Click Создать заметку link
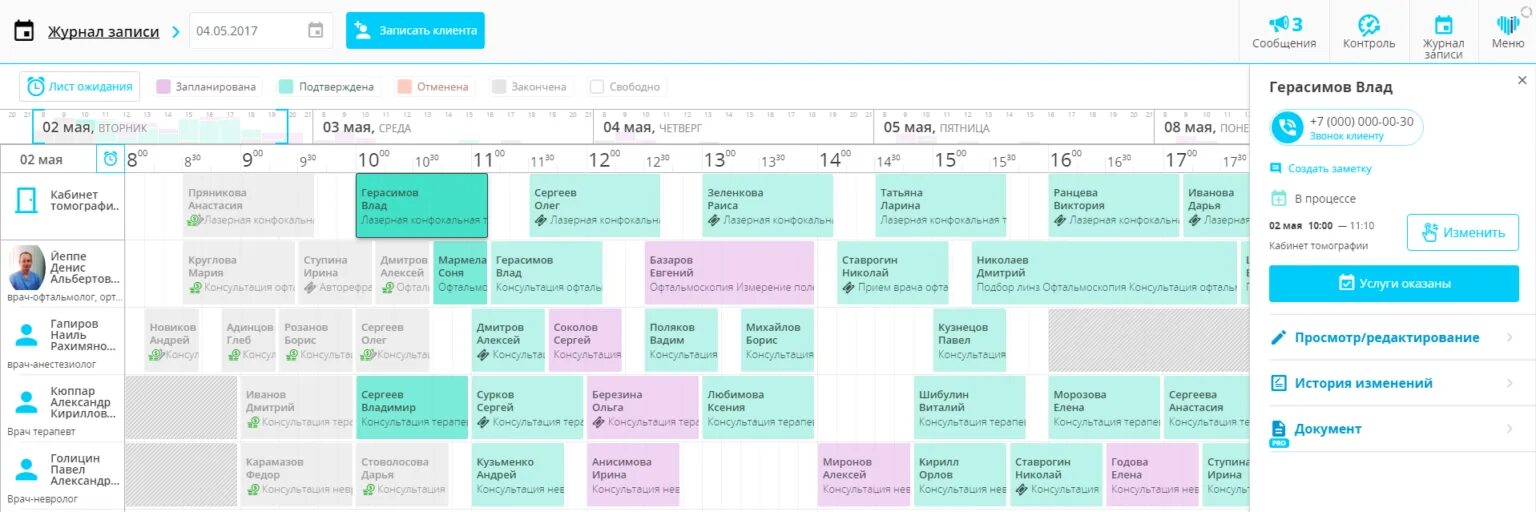 [x=1329, y=169]
